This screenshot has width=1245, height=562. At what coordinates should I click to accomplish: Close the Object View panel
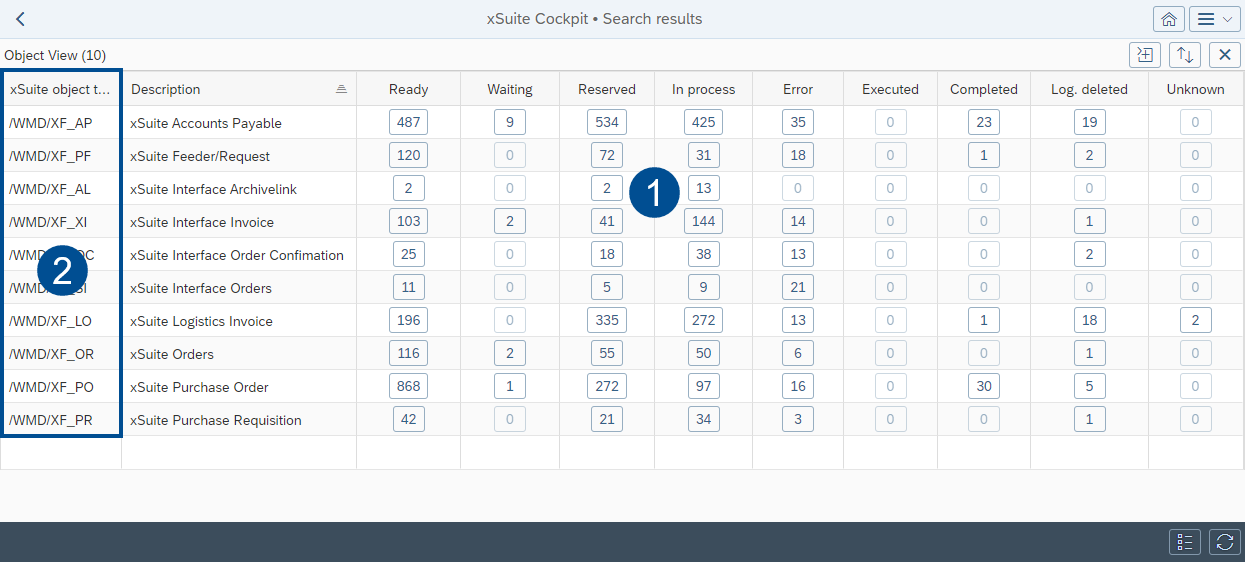pyautogui.click(x=1224, y=55)
